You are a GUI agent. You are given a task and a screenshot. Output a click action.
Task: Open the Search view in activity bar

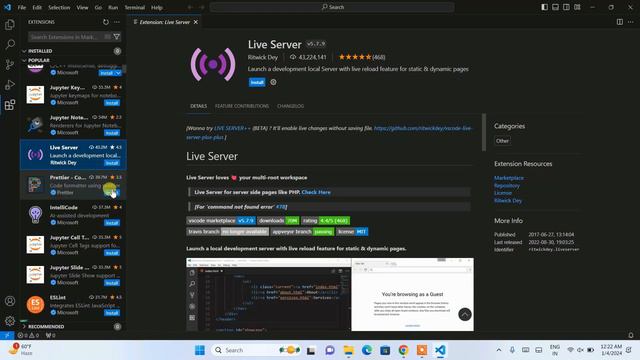(10, 44)
